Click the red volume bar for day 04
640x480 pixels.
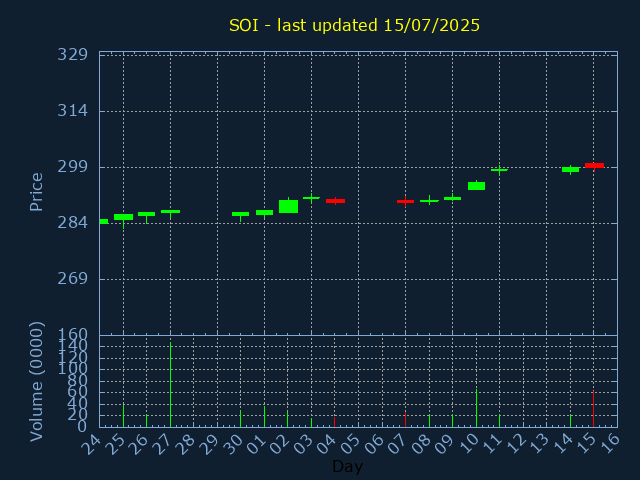pos(334,422)
